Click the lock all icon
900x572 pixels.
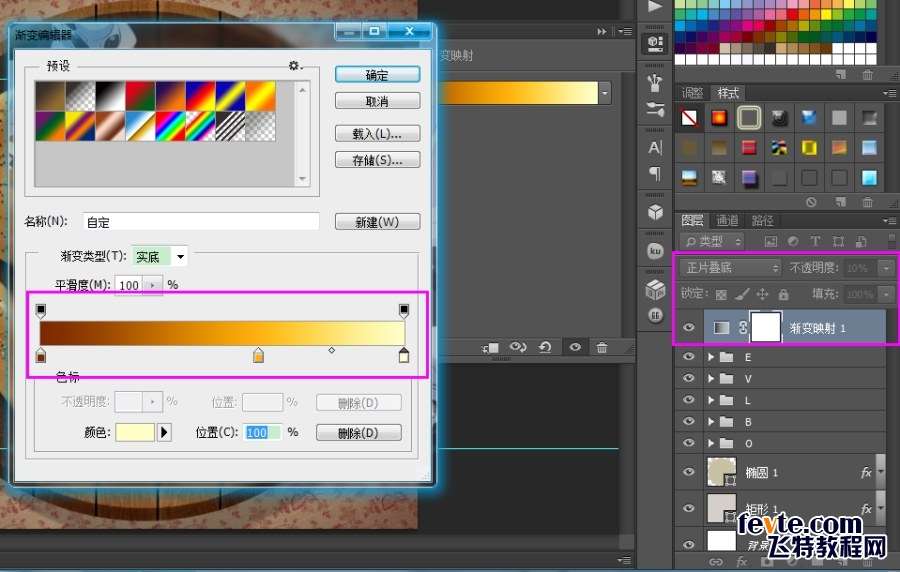[783, 294]
